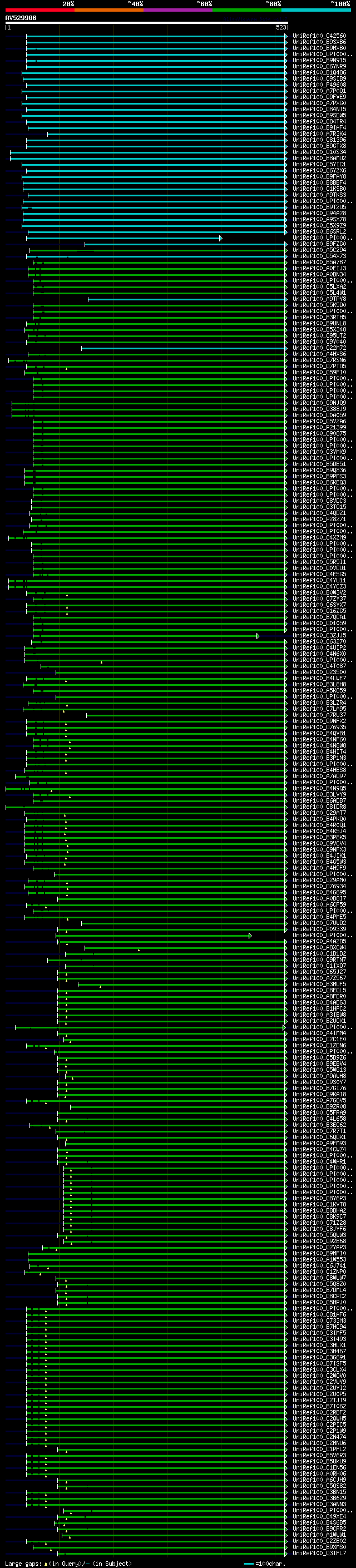Open hit UniRef100_B9MXB0
The height and width of the screenshot is (1568, 356).
point(319,48)
